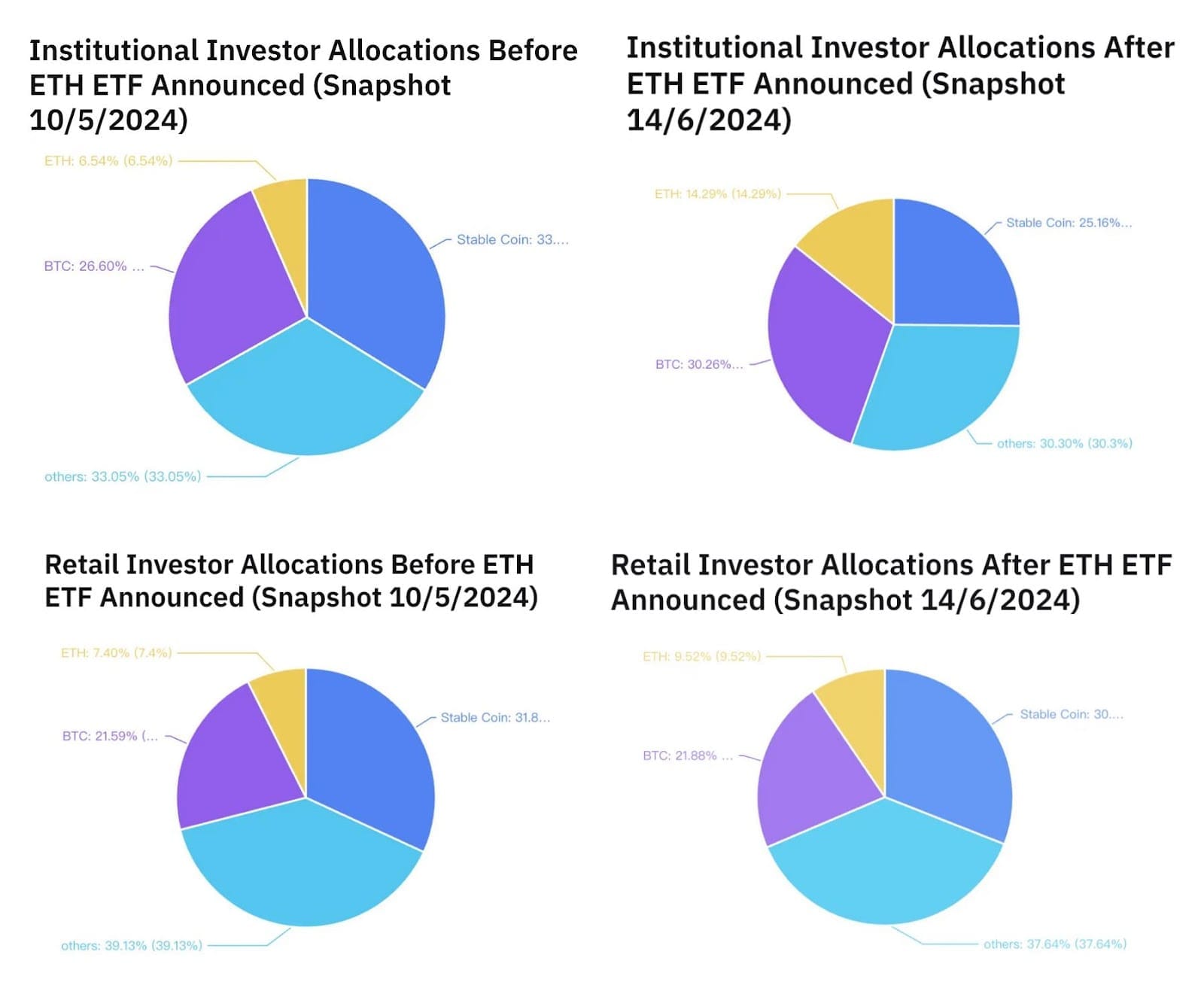Click the Stable Coin 25.16% label
The width and height of the screenshot is (1204, 997).
click(1069, 223)
